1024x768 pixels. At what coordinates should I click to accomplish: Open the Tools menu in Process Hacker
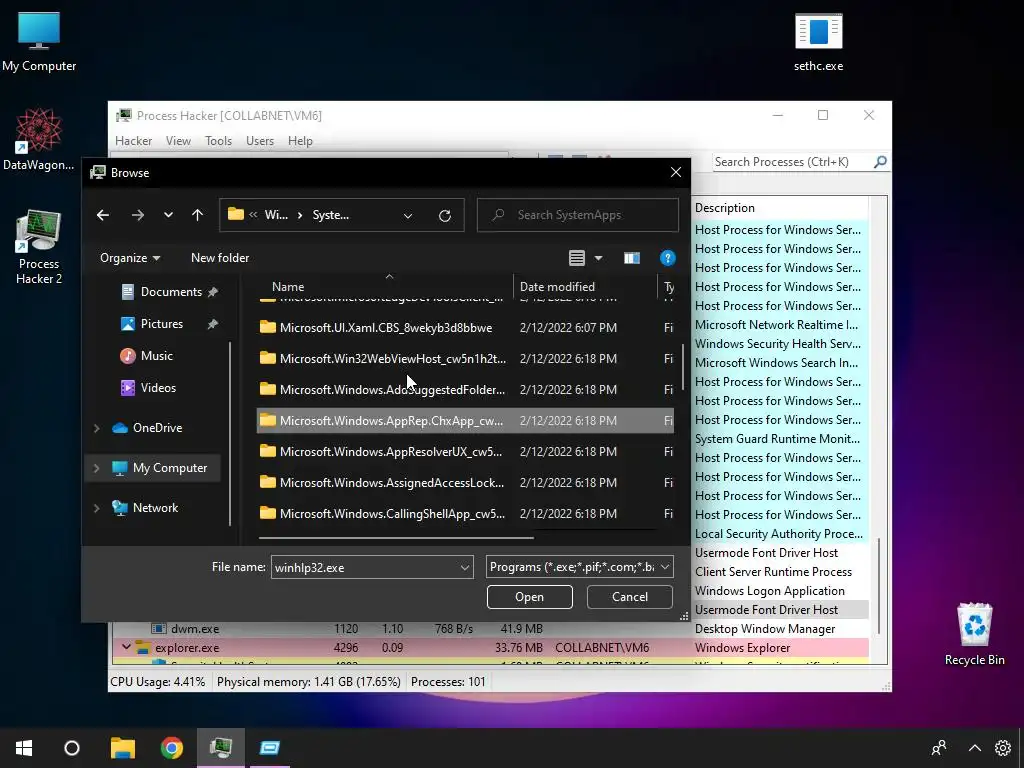218,141
